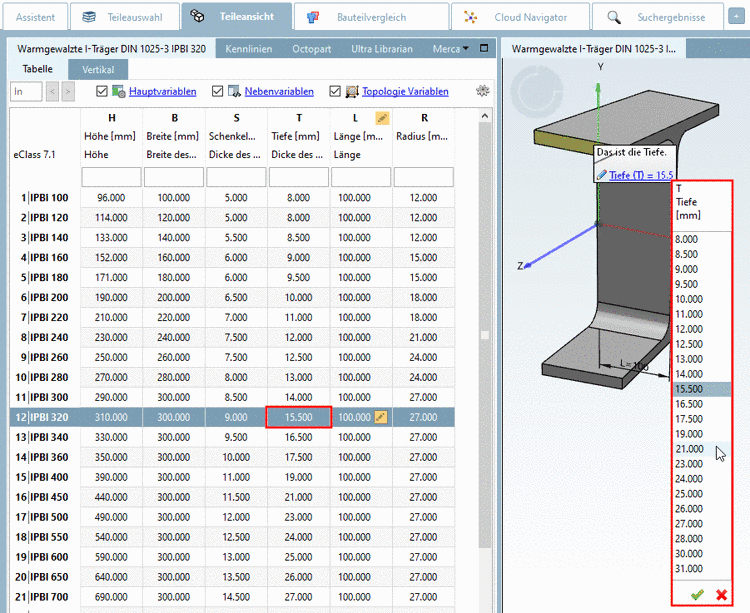The height and width of the screenshot is (613, 750).
Task: Open table settings gear icon
Action: 484,91
